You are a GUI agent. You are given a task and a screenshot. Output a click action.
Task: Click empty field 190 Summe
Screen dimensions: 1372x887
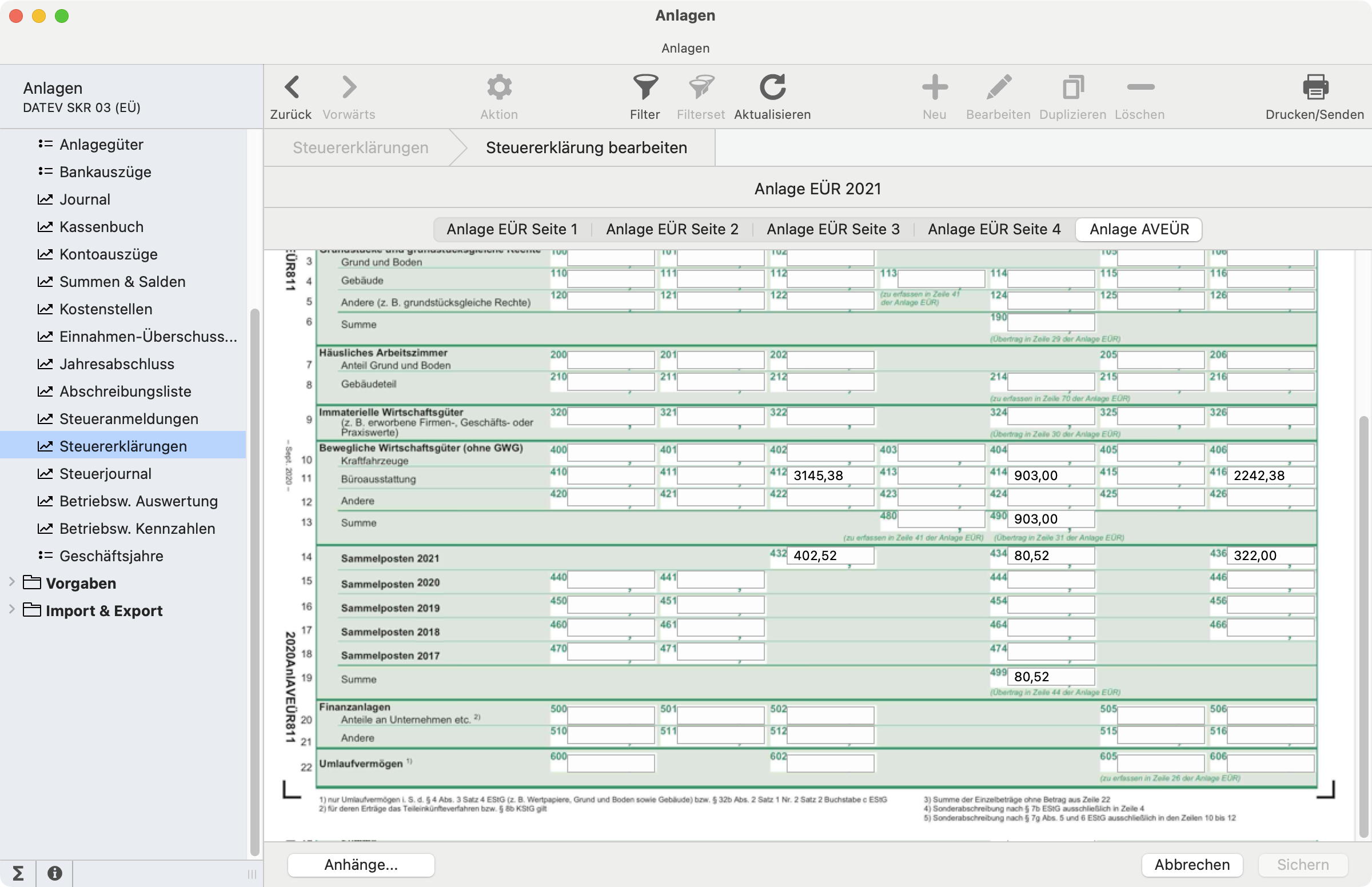pos(1051,322)
